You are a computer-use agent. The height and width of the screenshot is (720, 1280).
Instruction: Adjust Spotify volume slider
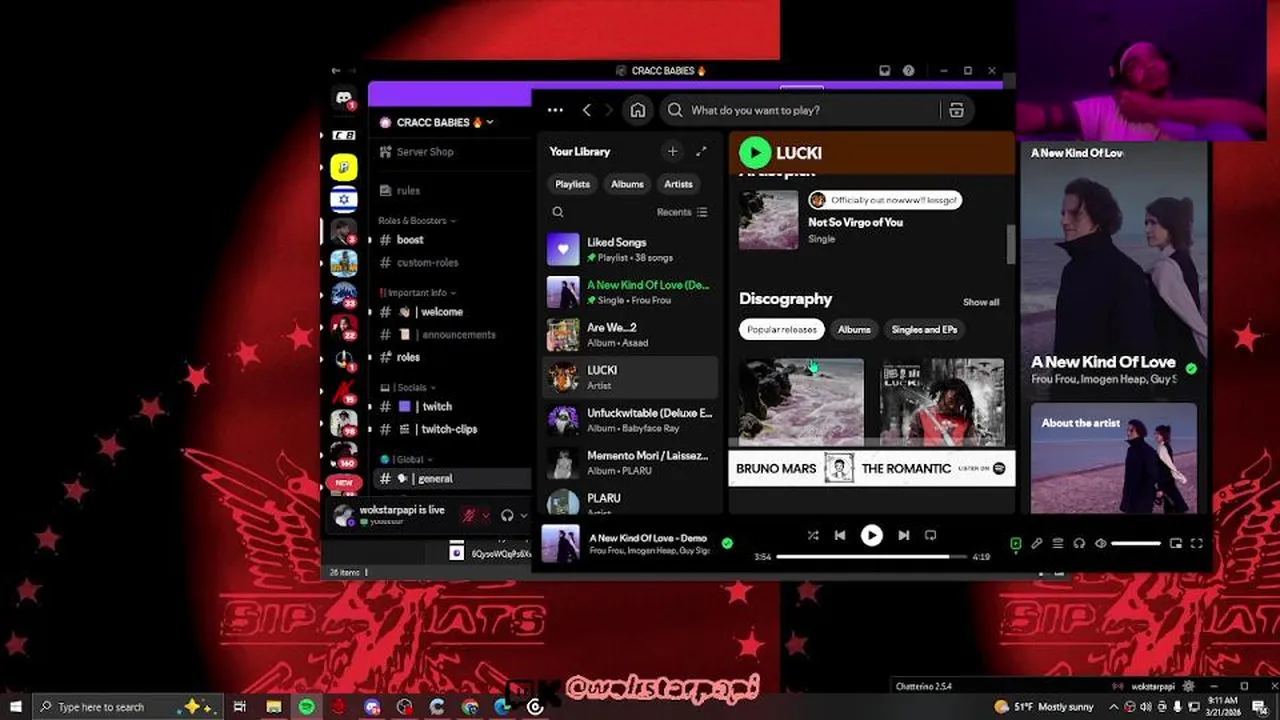[x=1136, y=543]
